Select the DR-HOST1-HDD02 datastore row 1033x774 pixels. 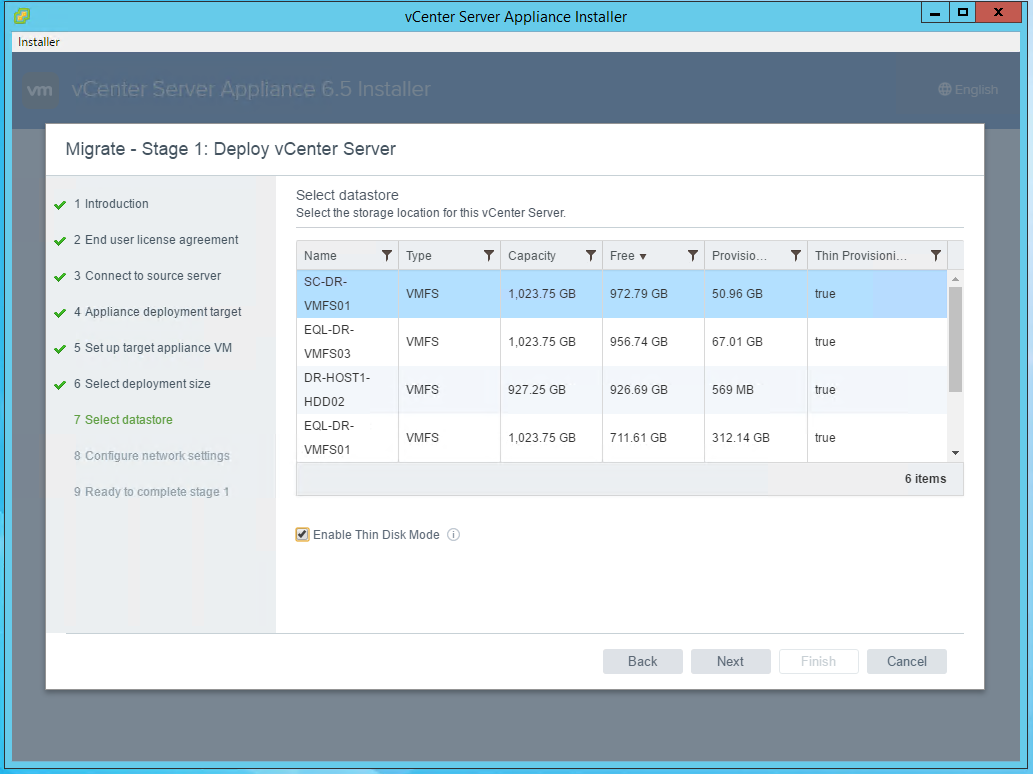click(621, 390)
